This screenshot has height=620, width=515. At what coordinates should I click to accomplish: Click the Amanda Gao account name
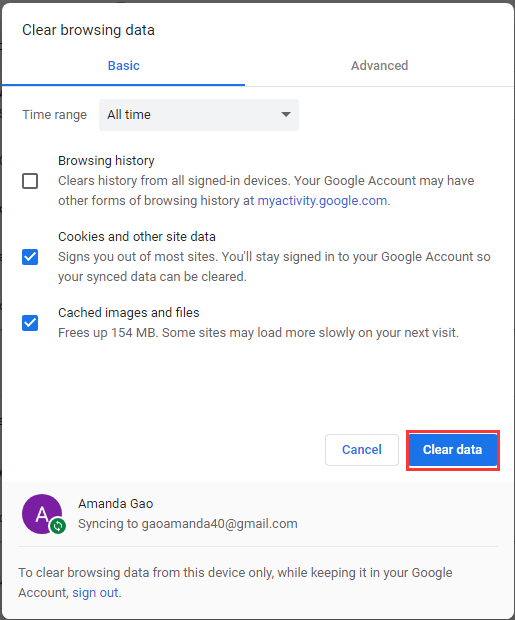115,504
